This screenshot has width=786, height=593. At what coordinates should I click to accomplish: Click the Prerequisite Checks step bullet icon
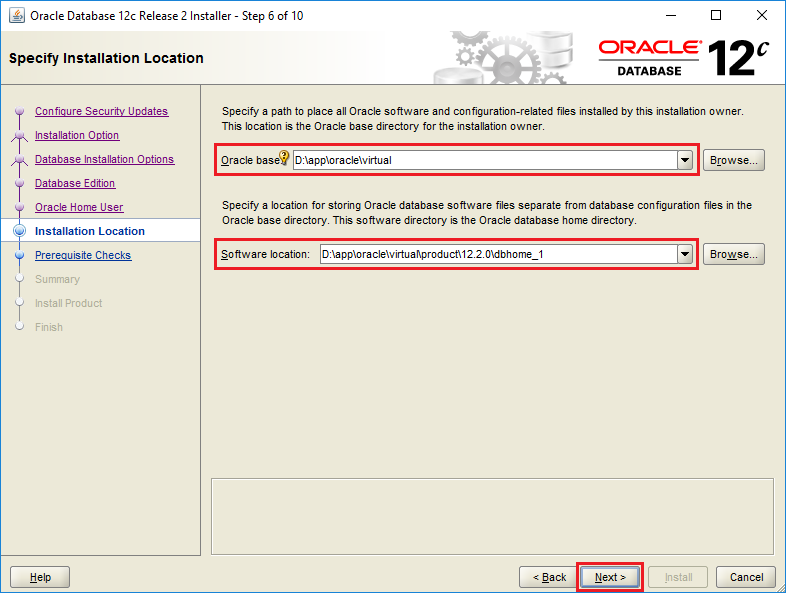[x=20, y=255]
